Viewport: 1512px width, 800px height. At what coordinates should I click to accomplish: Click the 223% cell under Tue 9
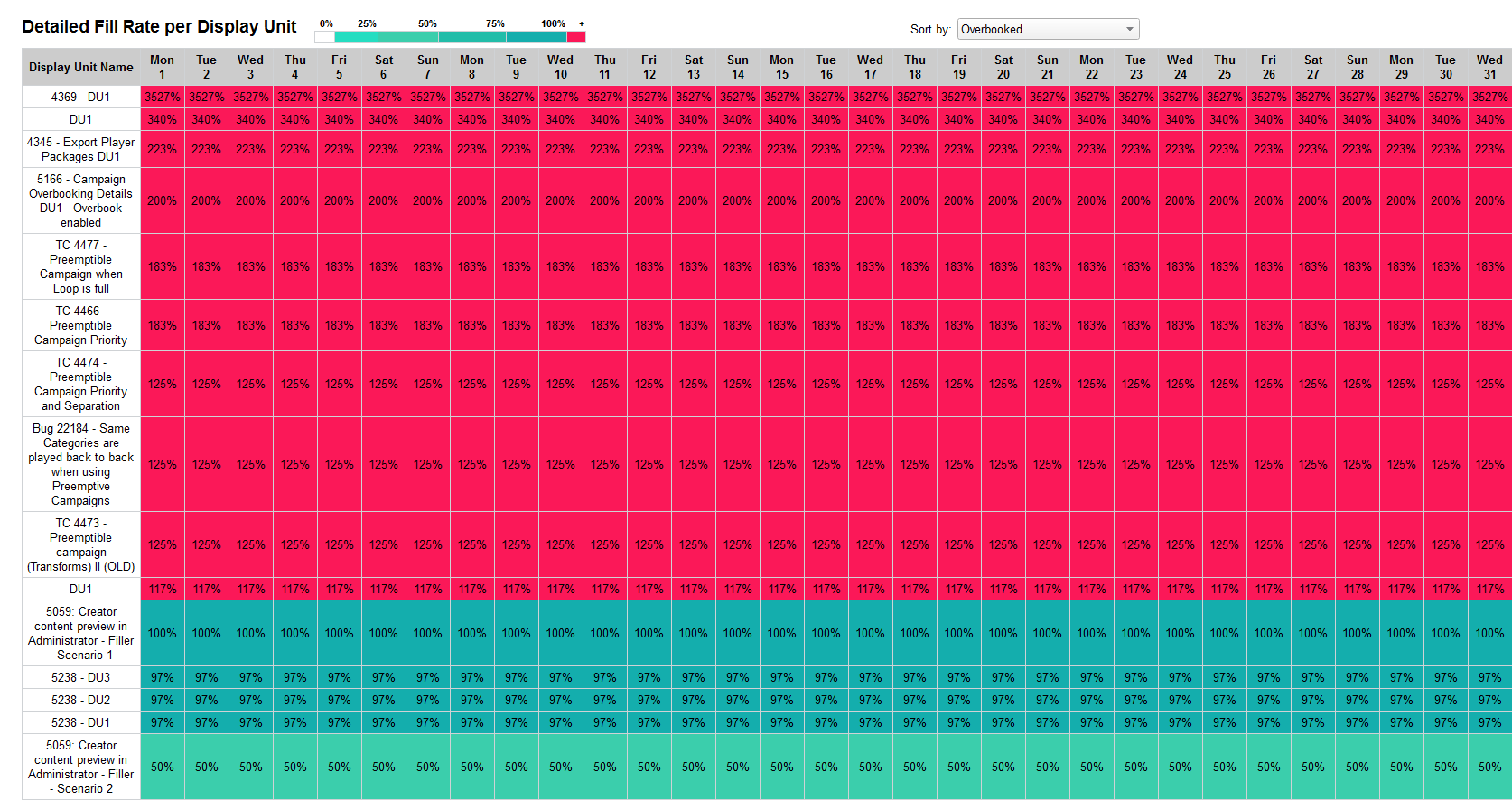pyautogui.click(x=517, y=149)
